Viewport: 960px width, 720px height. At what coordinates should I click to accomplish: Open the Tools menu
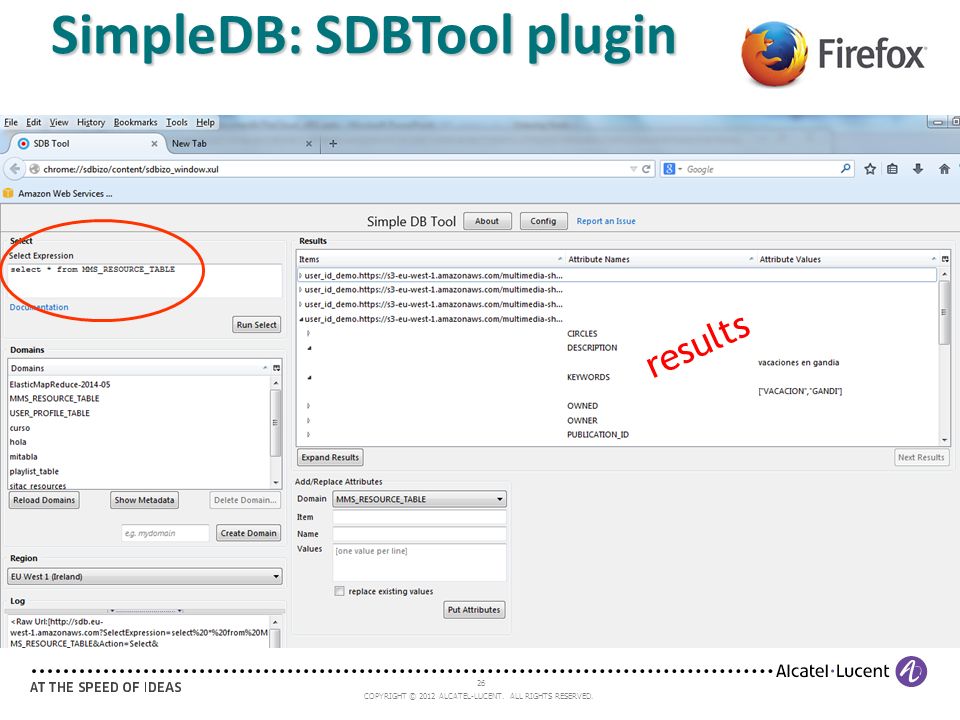177,122
